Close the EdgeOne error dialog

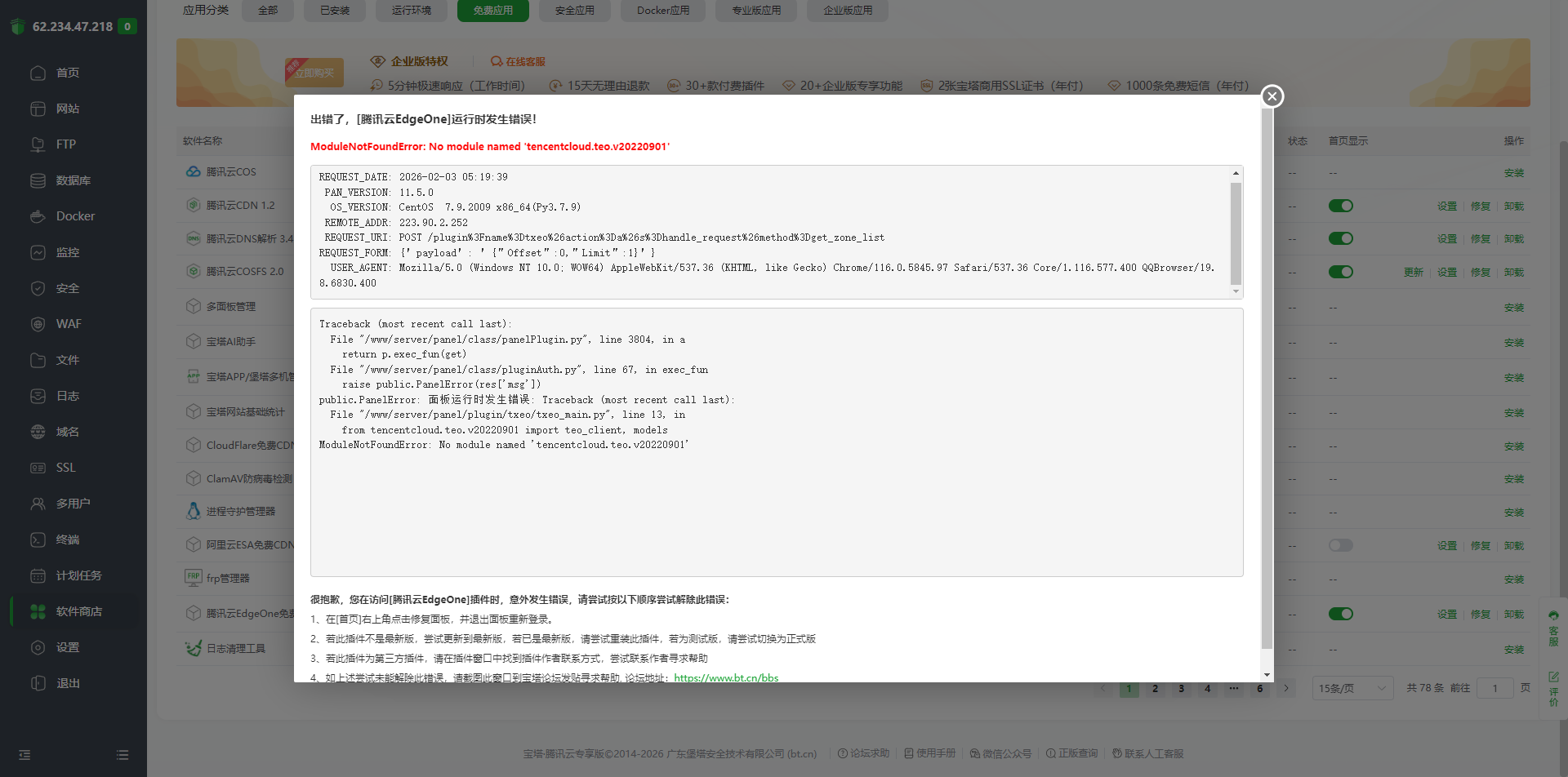tap(1272, 96)
